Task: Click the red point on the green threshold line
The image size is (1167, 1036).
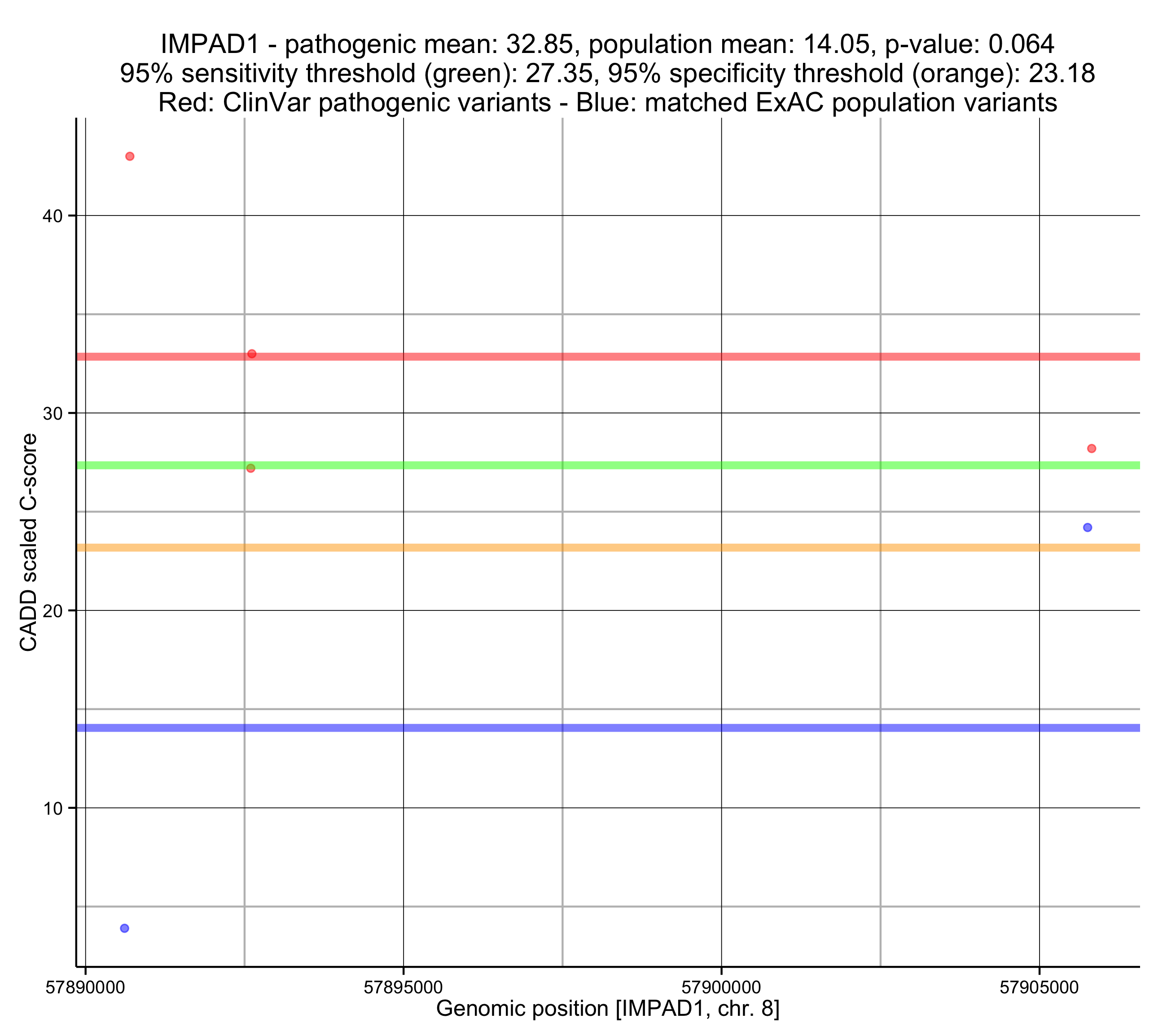Action: tap(250, 468)
